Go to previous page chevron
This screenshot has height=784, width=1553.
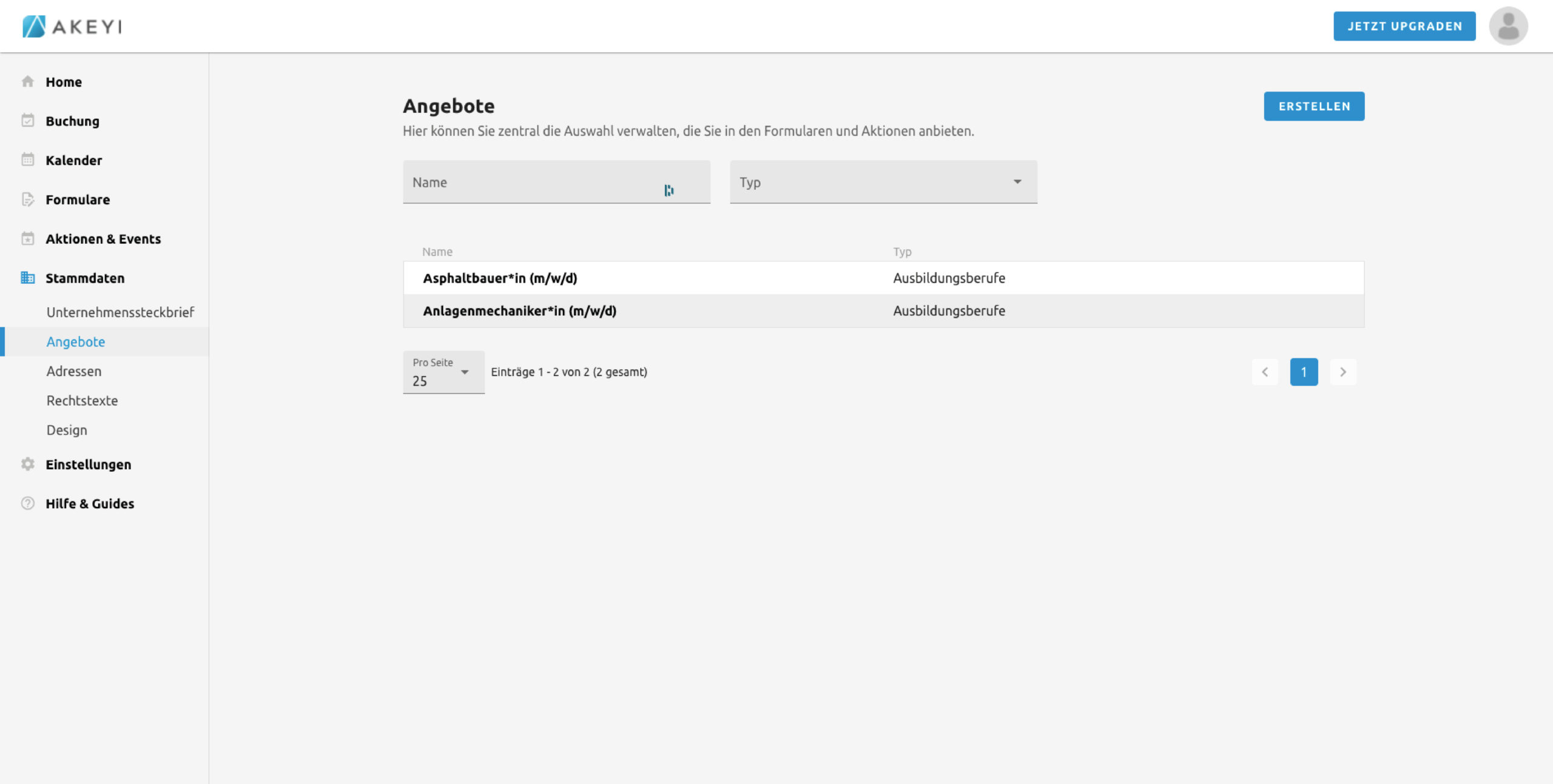(x=1265, y=372)
